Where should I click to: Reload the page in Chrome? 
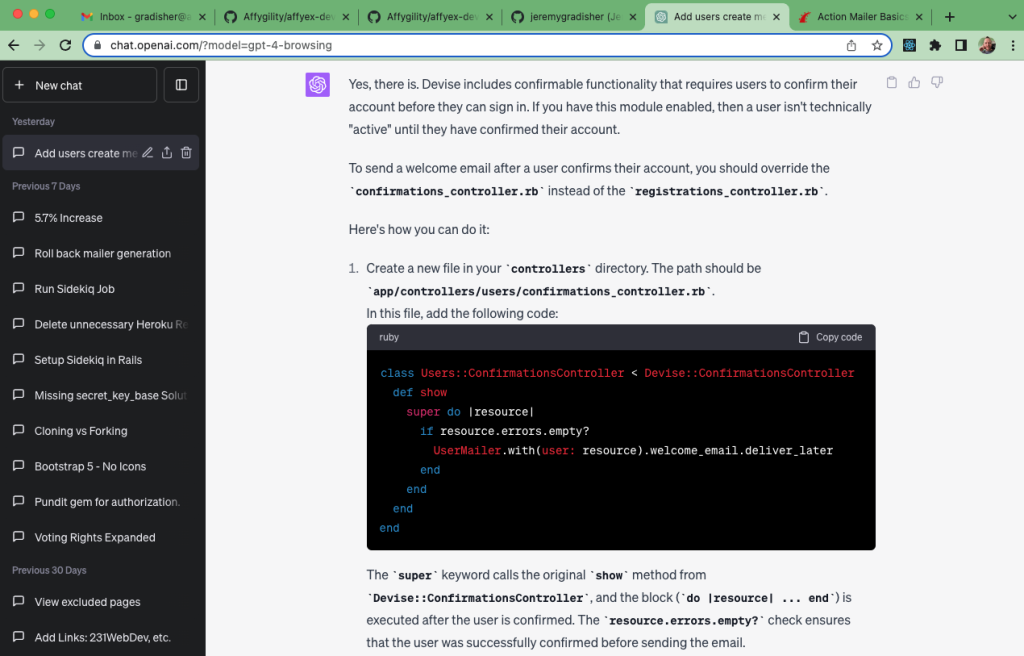pyautogui.click(x=65, y=45)
